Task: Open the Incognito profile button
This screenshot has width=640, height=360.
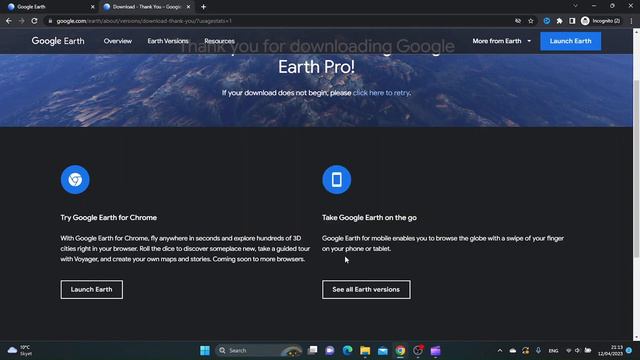Action: click(601, 21)
